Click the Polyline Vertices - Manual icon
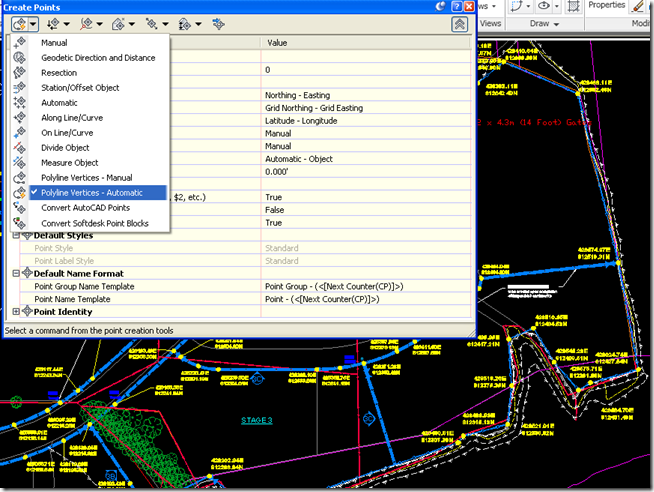Viewport: 654px width, 492px height. click(x=20, y=178)
